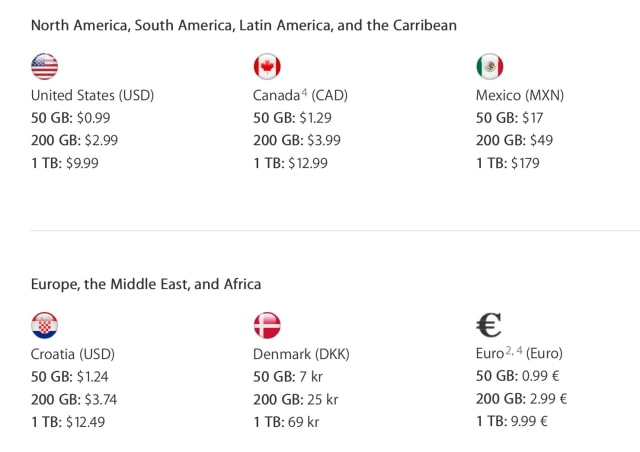Click the Mexico (MXN) label

(520, 96)
